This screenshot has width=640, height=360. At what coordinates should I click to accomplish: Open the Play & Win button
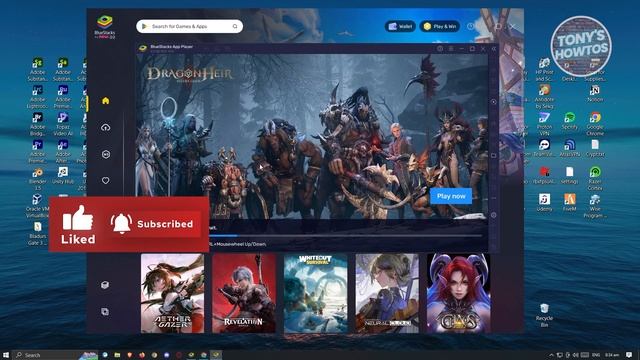pyautogui.click(x=440, y=26)
